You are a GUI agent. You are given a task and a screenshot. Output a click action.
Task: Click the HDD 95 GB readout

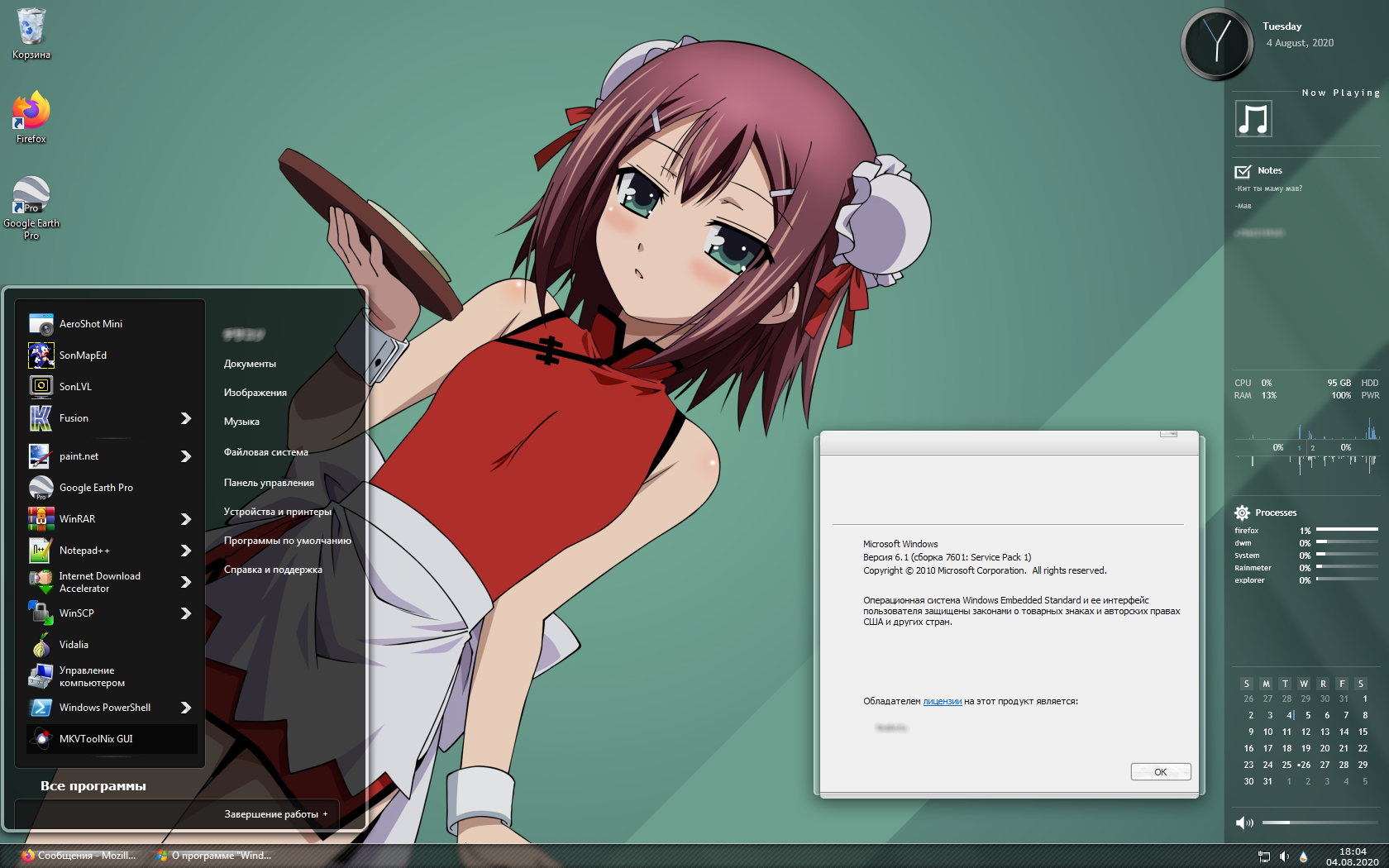[1353, 383]
